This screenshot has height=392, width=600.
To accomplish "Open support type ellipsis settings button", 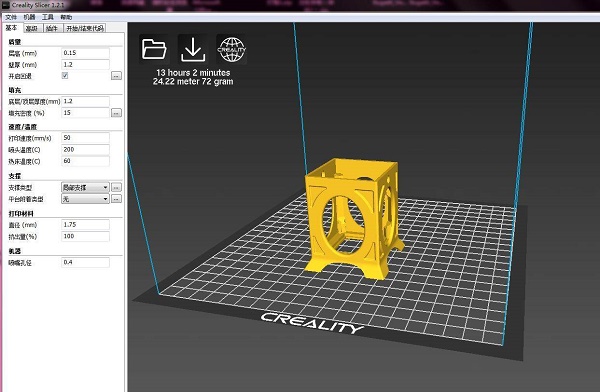I will point(116,187).
